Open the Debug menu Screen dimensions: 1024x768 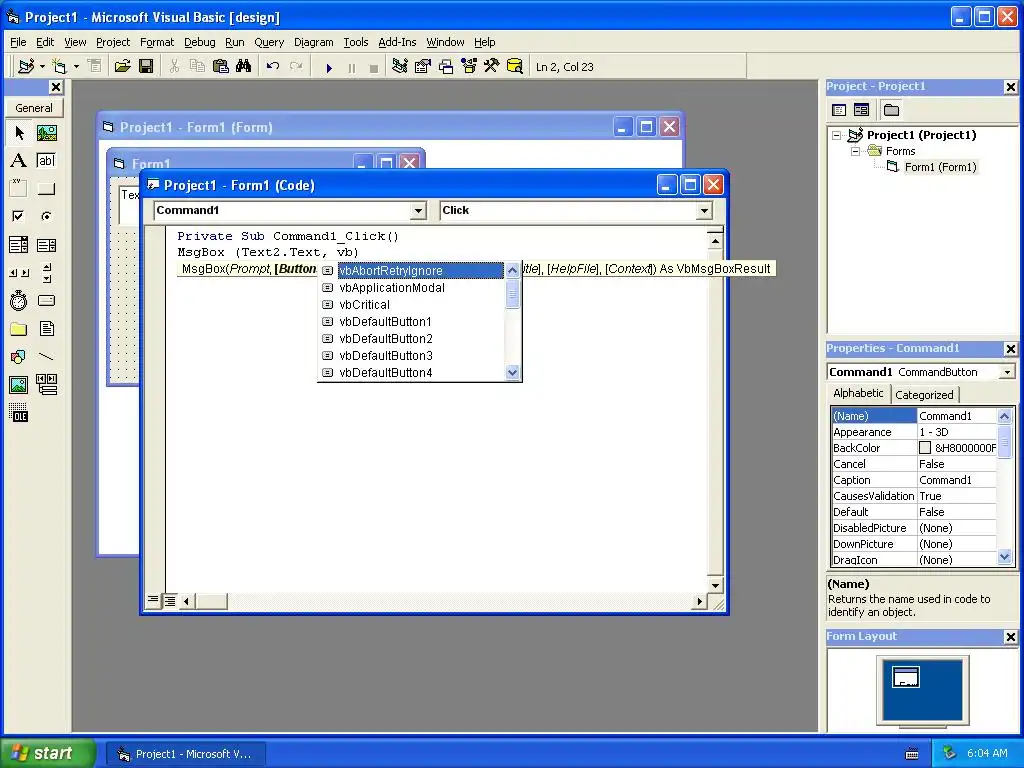click(199, 42)
